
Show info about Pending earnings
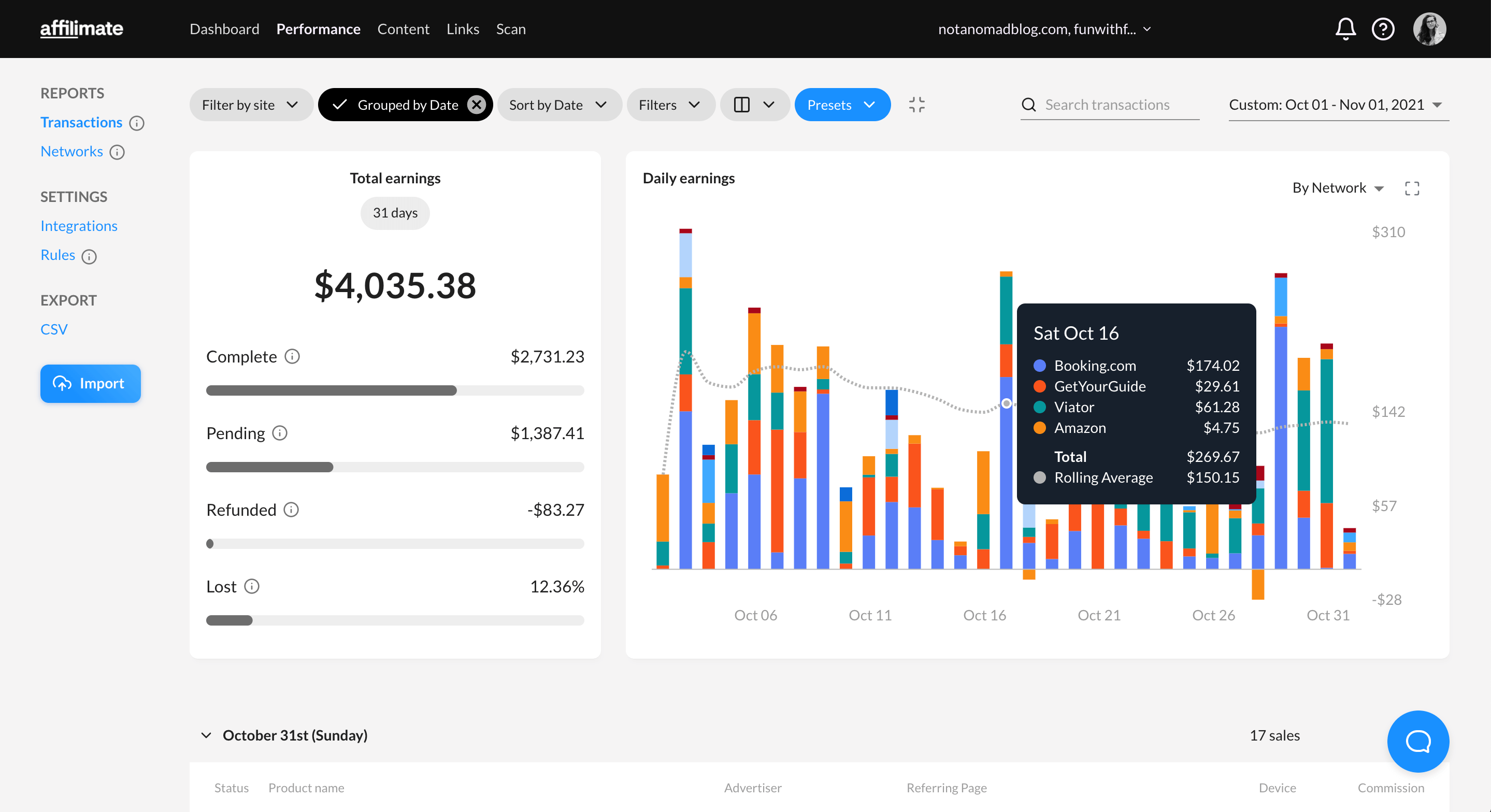(280, 433)
